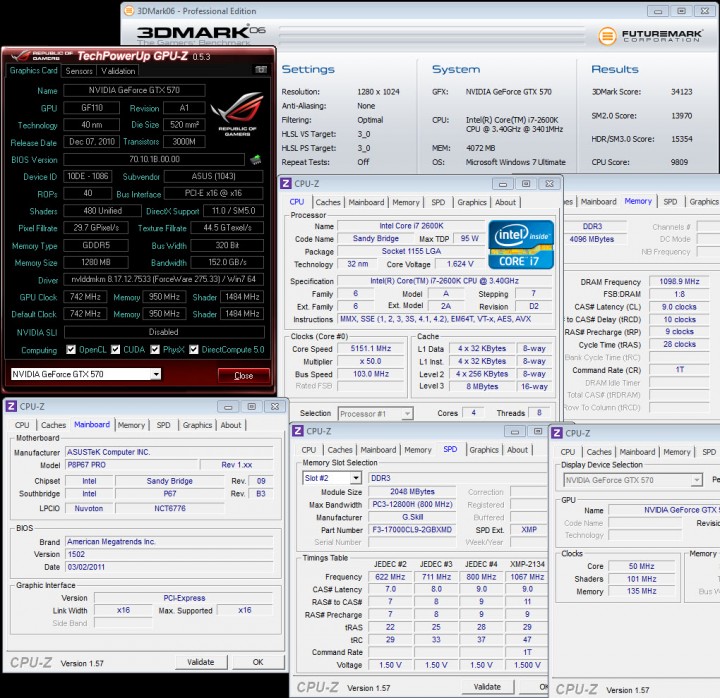Screen dimensions: 720x698
Task: Maximize the CPU-Z SPD window
Action: click(538, 431)
